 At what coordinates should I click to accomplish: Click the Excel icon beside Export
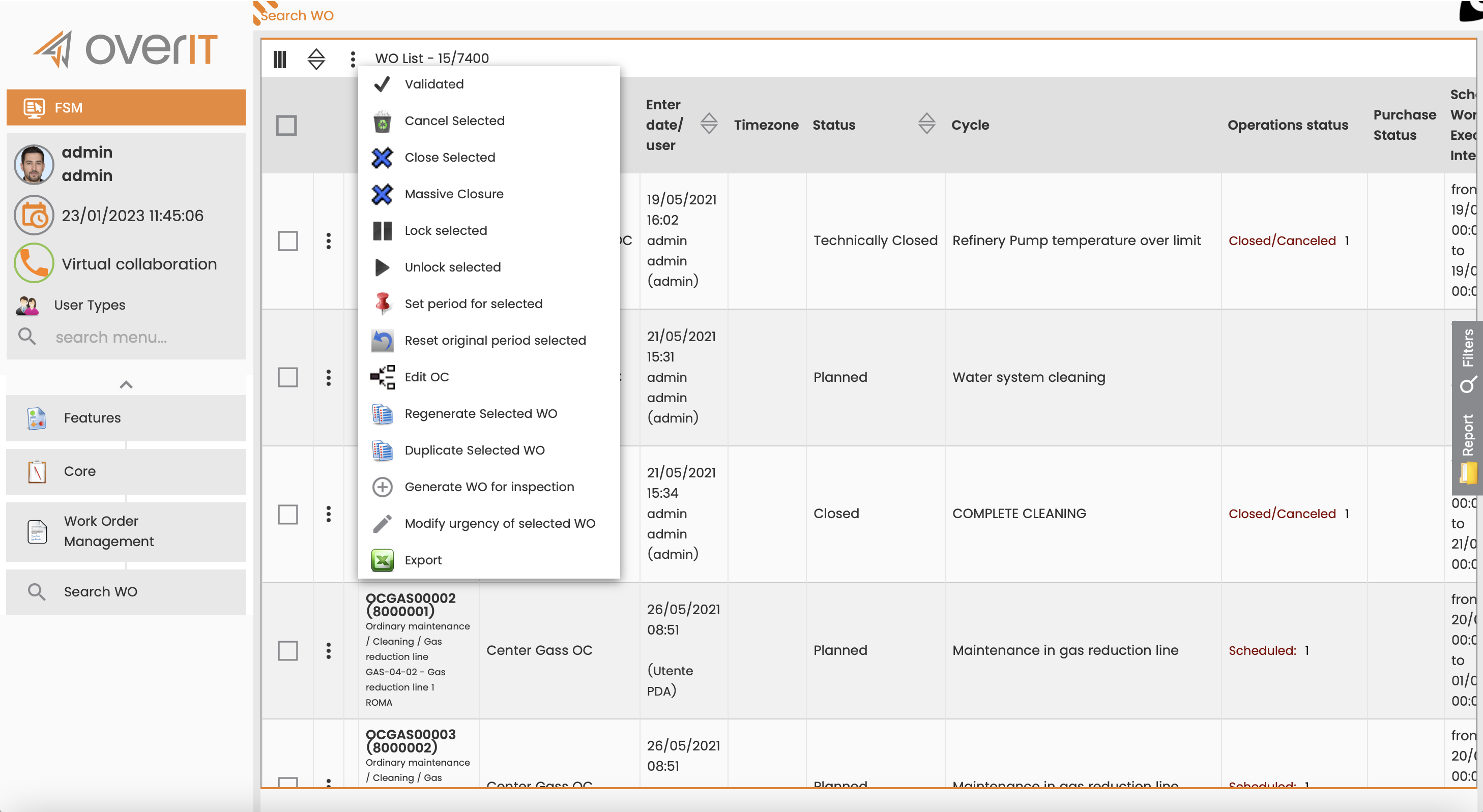point(382,560)
